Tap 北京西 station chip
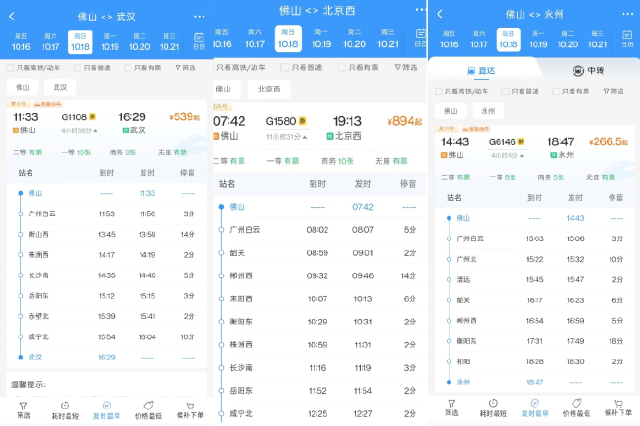This screenshot has width=640, height=426. [269, 89]
